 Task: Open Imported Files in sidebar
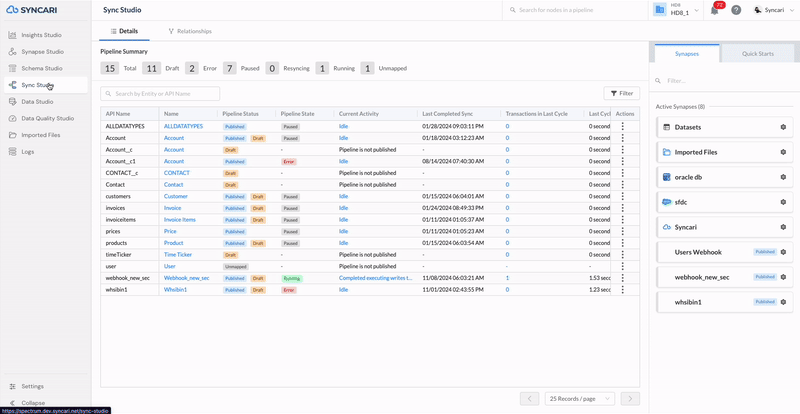(x=40, y=135)
